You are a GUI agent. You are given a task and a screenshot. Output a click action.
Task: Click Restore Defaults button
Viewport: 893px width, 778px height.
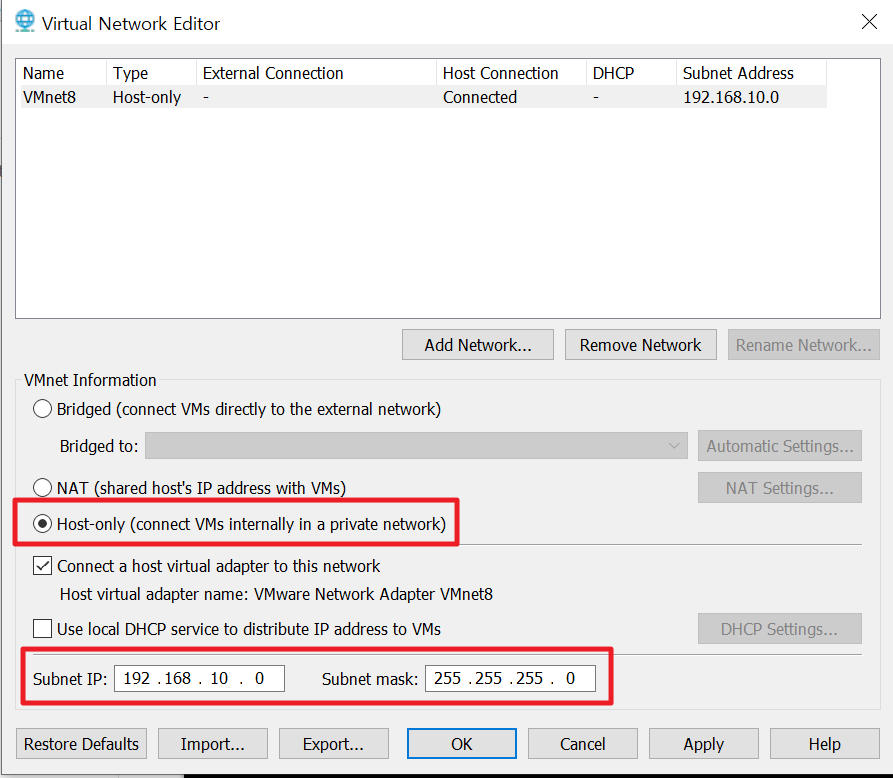click(81, 744)
